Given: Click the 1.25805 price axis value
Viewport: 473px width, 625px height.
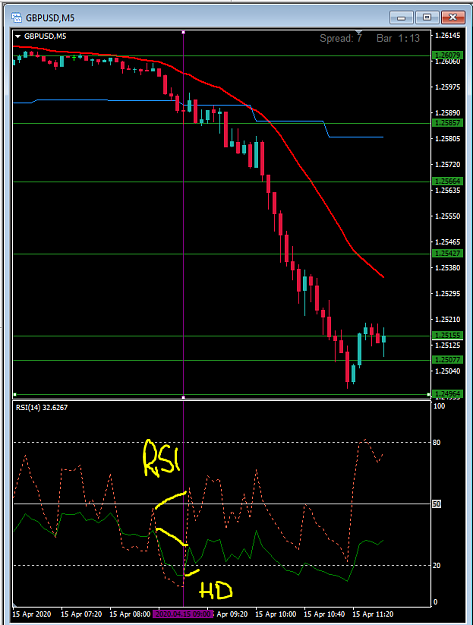Looking at the screenshot, I should point(447,139).
